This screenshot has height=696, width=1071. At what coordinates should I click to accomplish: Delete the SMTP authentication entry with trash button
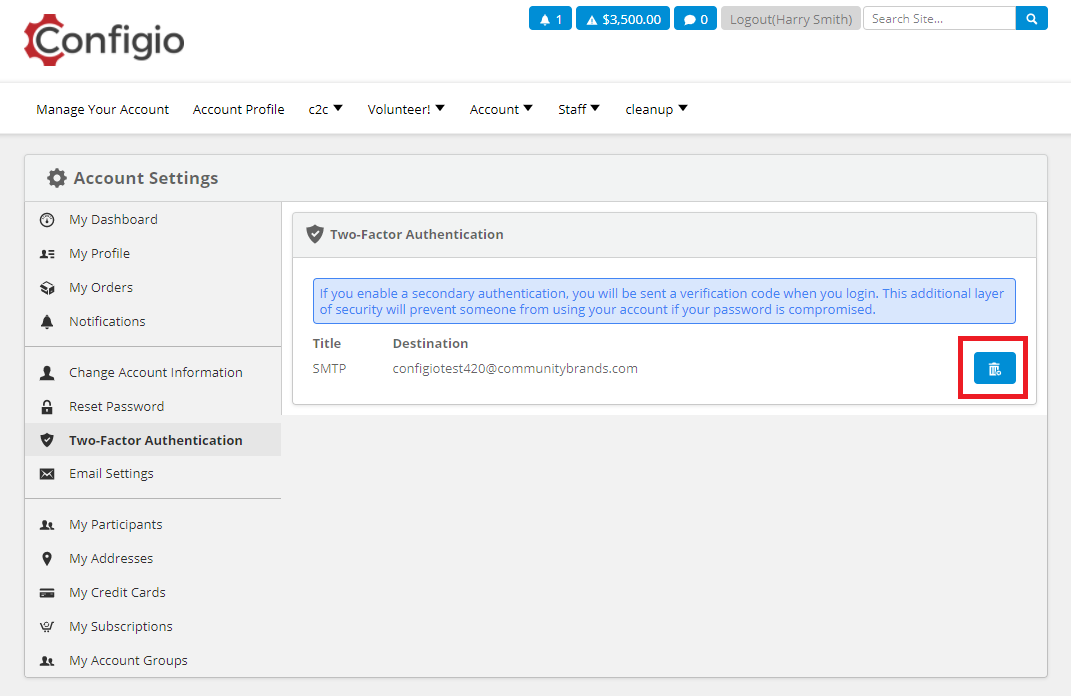[x=994, y=369]
